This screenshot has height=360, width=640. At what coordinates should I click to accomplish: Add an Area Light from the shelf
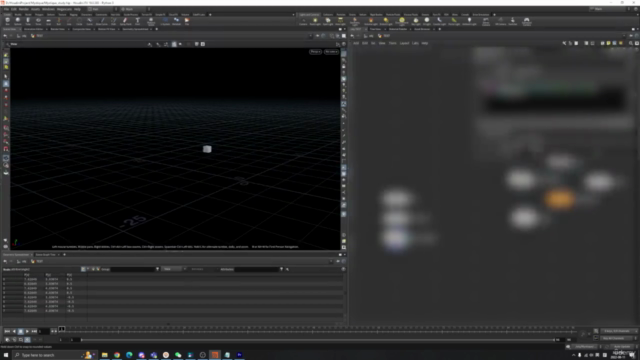coord(340,21)
